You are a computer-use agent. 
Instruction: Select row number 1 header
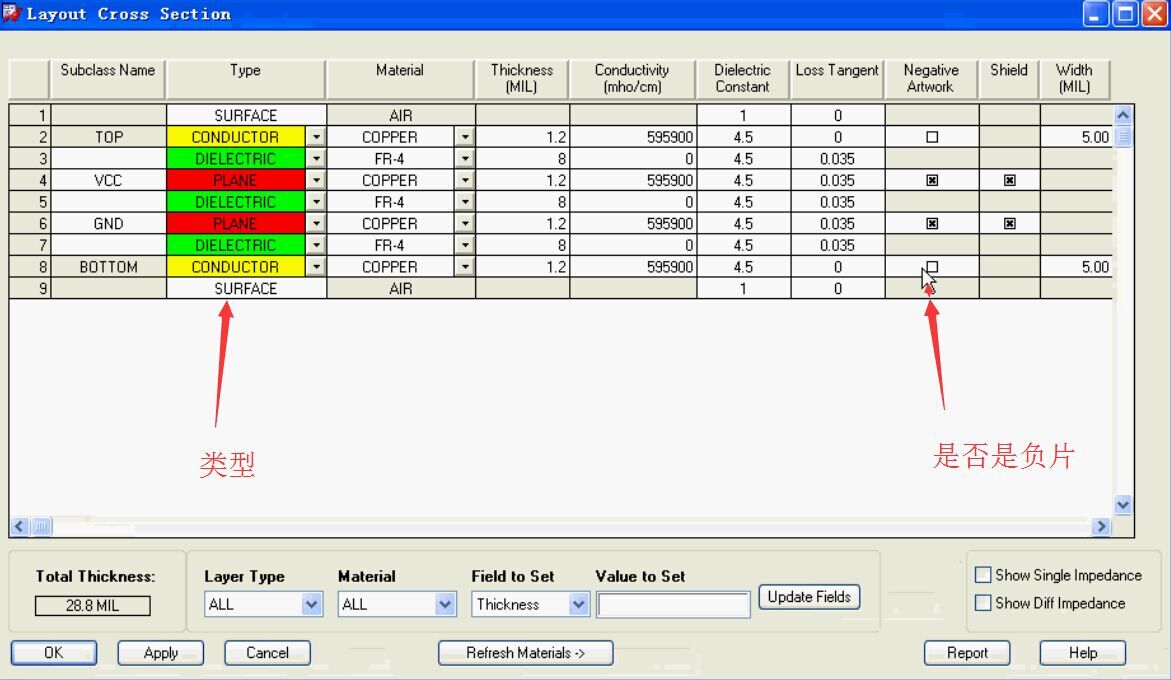click(30, 116)
